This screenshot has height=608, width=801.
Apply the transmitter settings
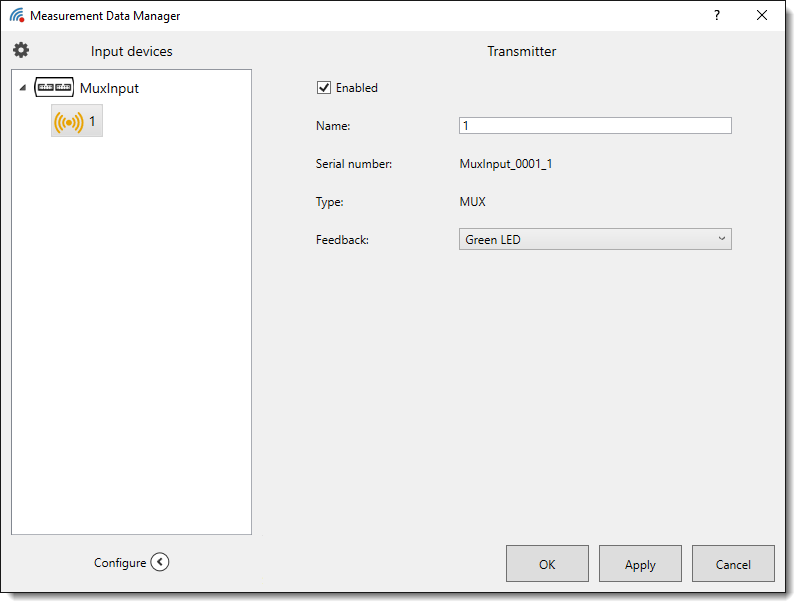click(x=640, y=564)
